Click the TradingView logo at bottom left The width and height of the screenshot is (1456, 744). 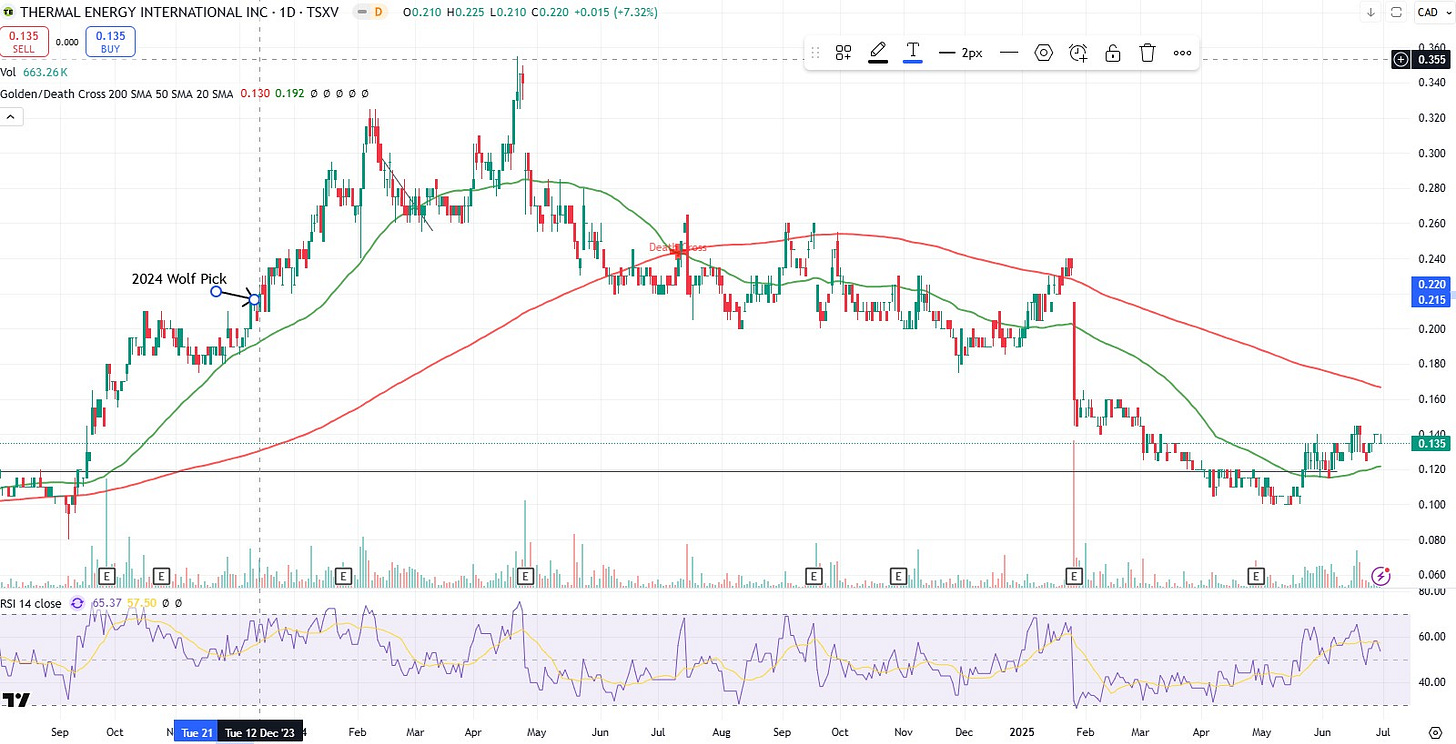pyautogui.click(x=17, y=699)
